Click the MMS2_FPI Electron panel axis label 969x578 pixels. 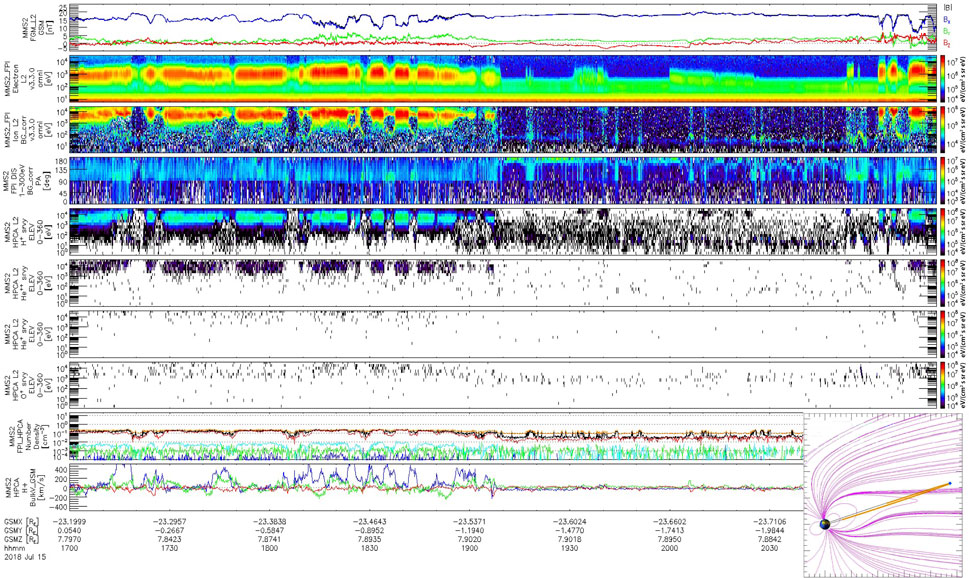(x=28, y=78)
